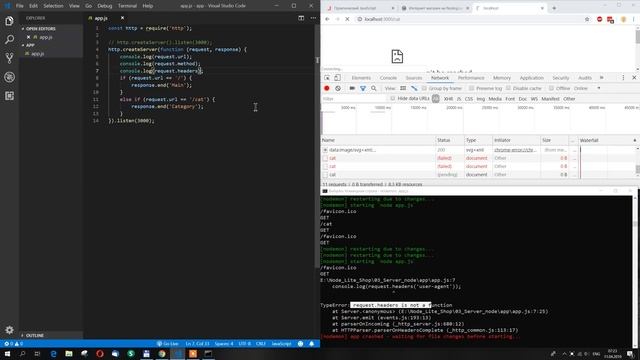This screenshot has height=360, width=640.
Task: Open the Source Control view in VS Code
Action: 9,58
